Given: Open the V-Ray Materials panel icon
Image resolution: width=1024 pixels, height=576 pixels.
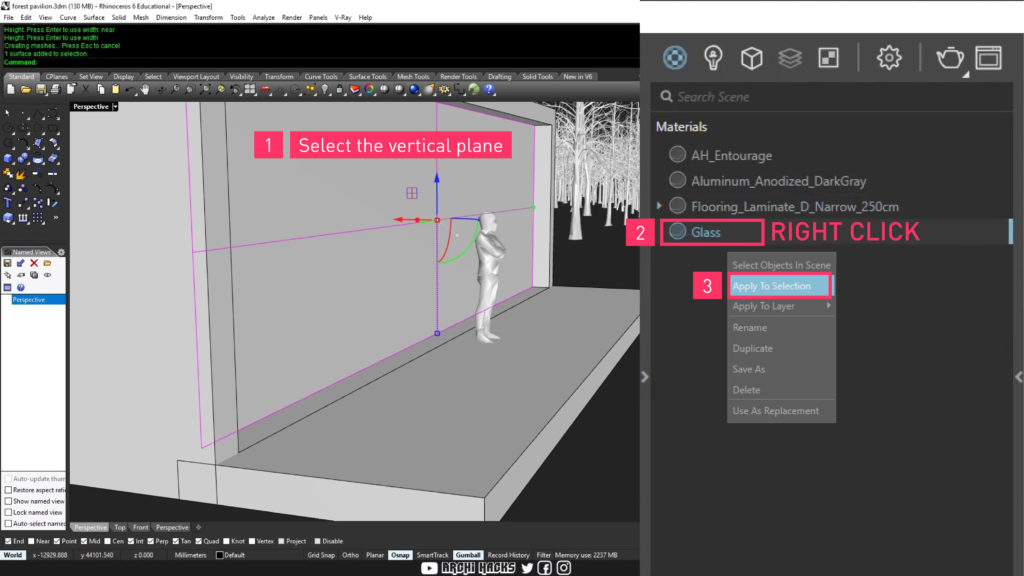Looking at the screenshot, I should (674, 58).
